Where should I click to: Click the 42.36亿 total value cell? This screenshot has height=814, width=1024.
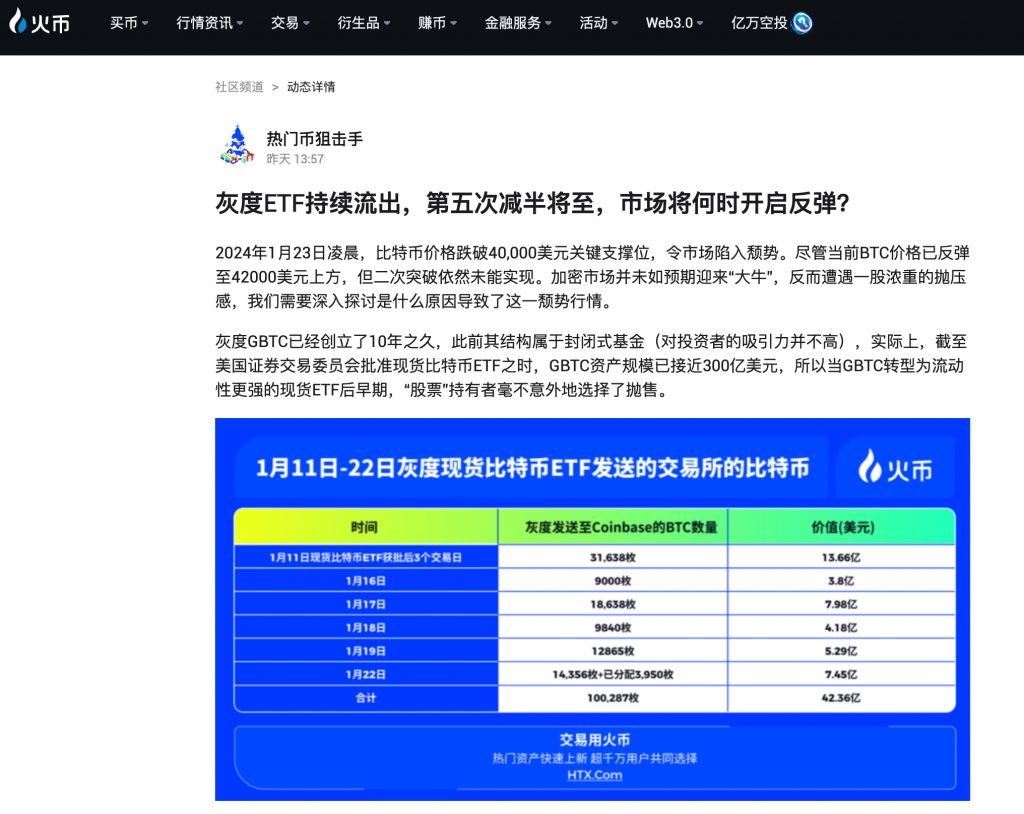(841, 698)
